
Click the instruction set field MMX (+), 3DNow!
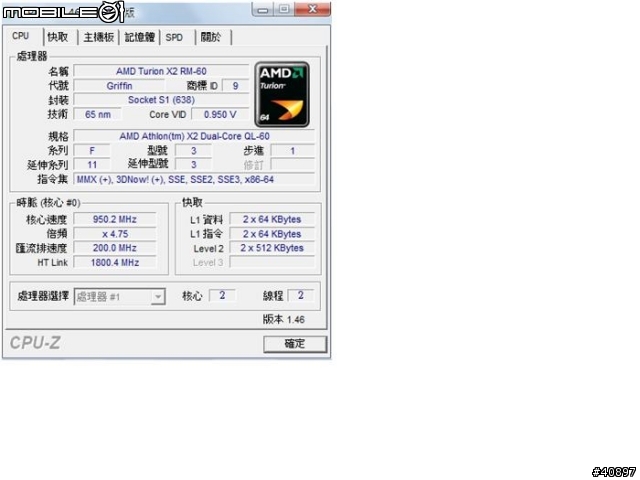194,179
